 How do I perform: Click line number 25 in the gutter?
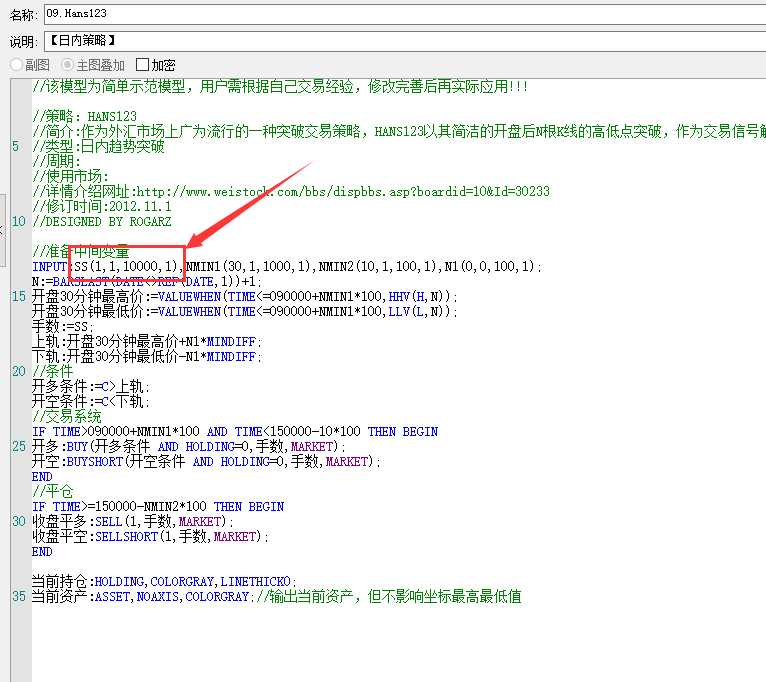coord(18,446)
